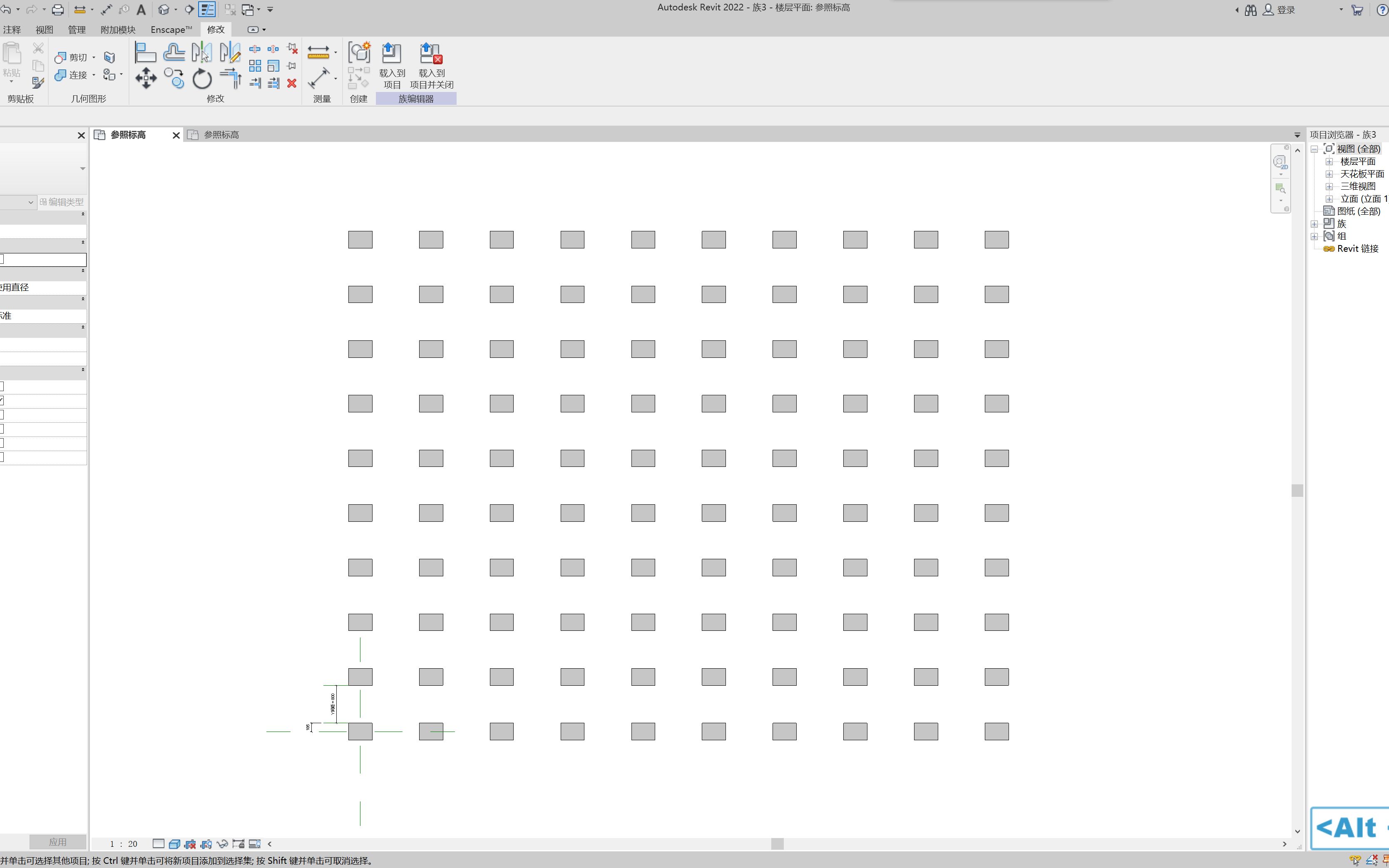
Task: Click the Copy tool icon
Action: [174, 77]
